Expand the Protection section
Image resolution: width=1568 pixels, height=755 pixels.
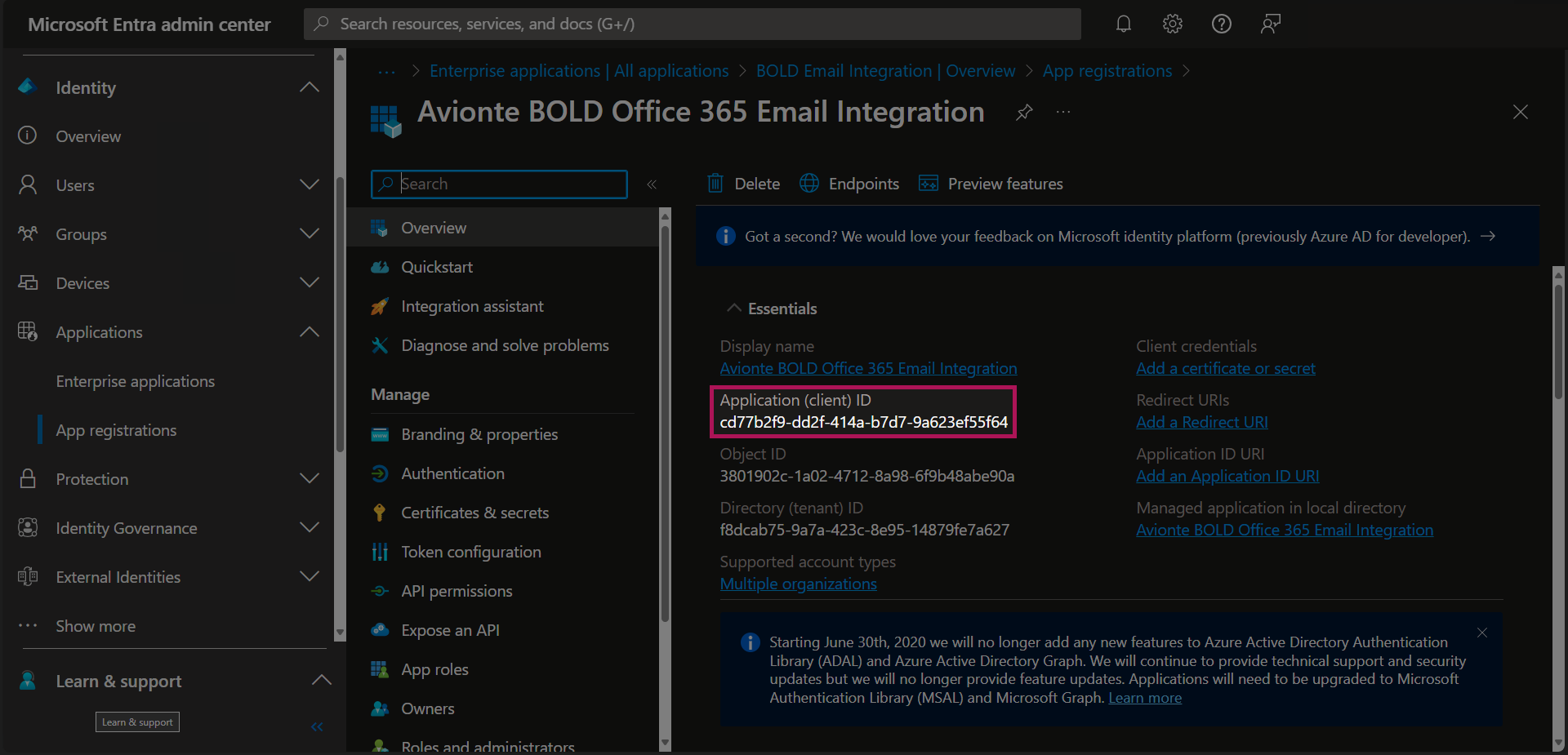pyautogui.click(x=309, y=479)
